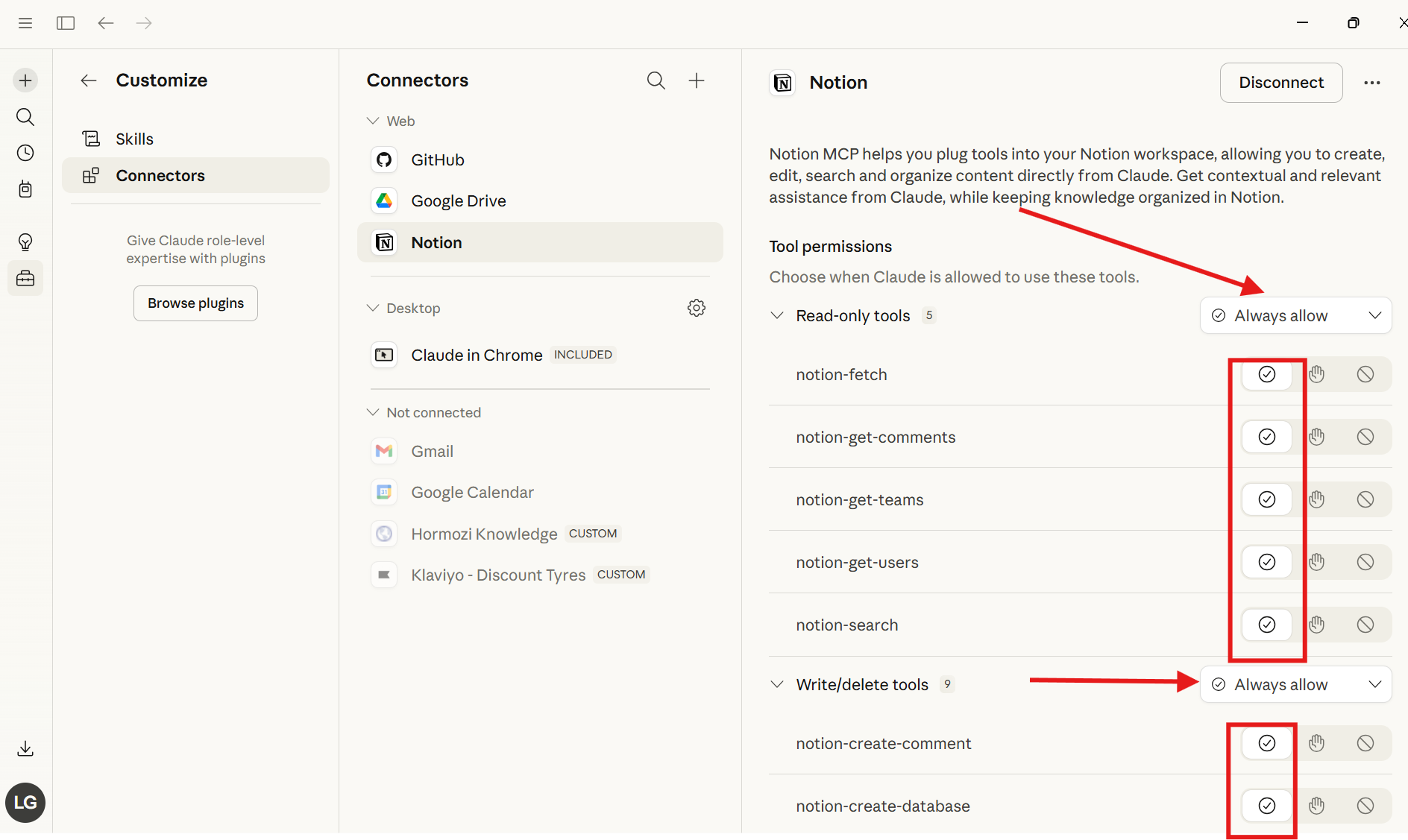
Task: Click the notion-search tool name
Action: (846, 625)
